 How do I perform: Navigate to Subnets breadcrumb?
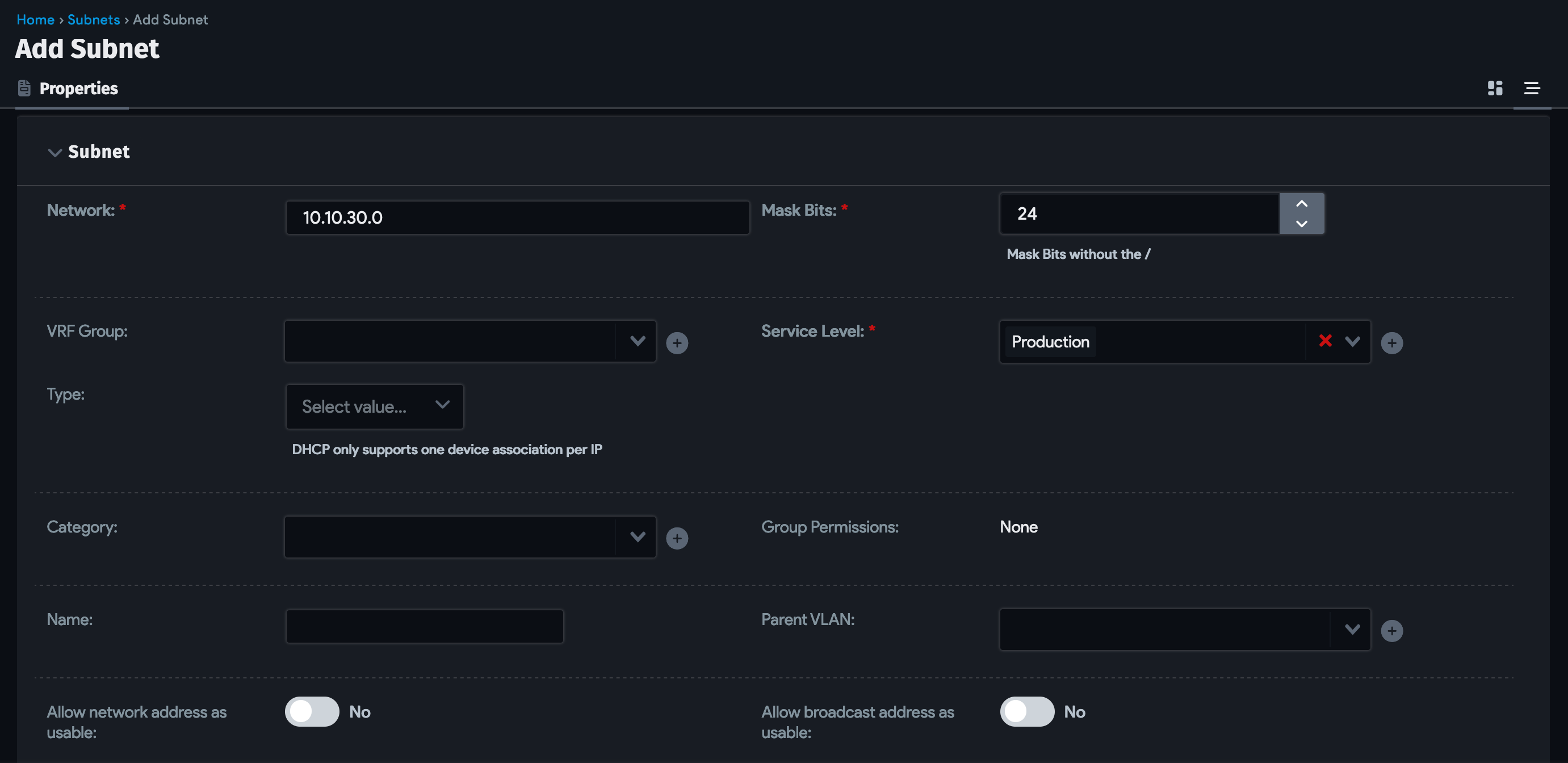coord(94,19)
